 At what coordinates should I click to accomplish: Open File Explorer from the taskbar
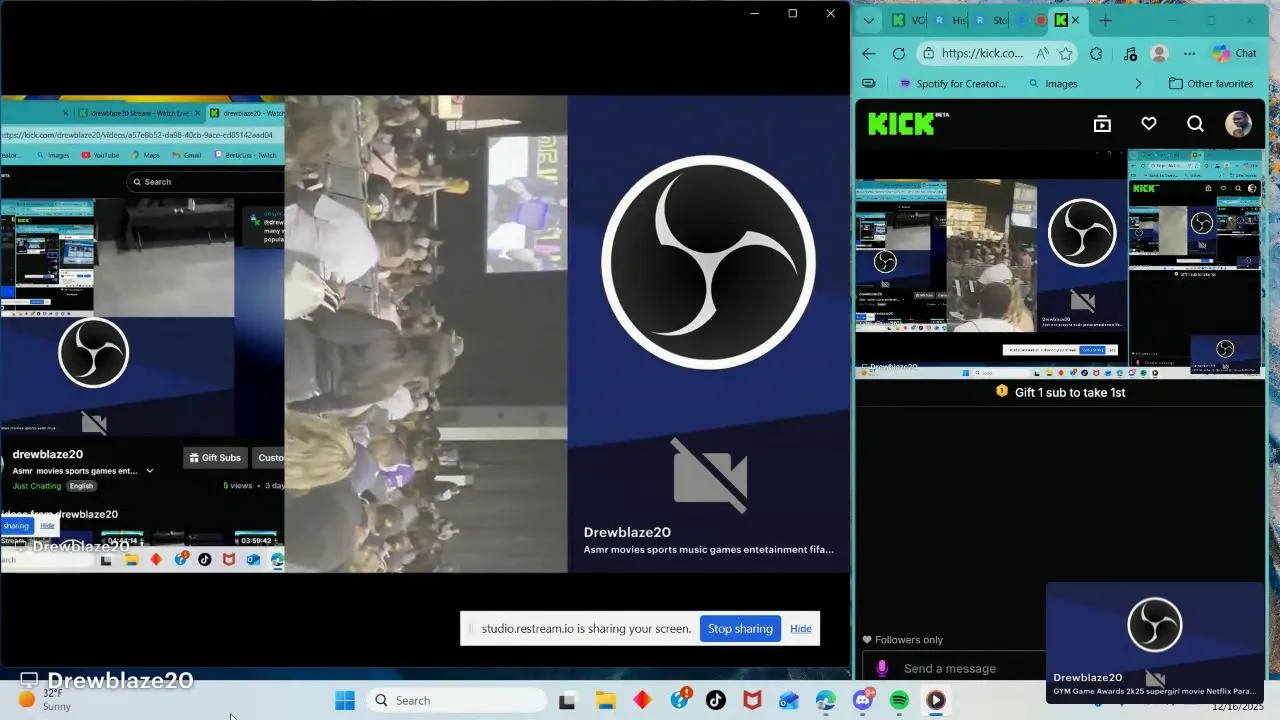click(x=605, y=700)
